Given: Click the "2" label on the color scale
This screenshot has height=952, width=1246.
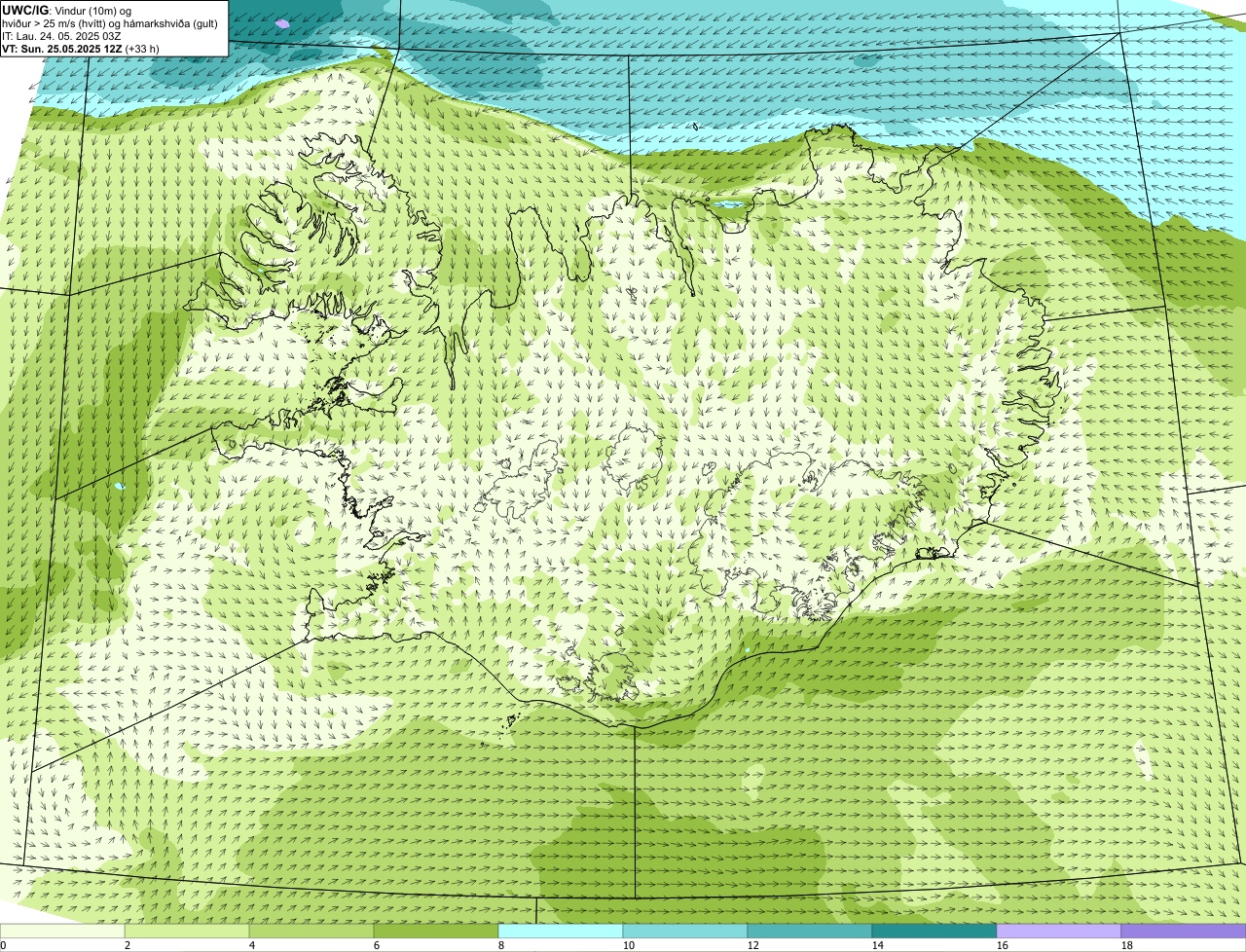Looking at the screenshot, I should point(128,945).
